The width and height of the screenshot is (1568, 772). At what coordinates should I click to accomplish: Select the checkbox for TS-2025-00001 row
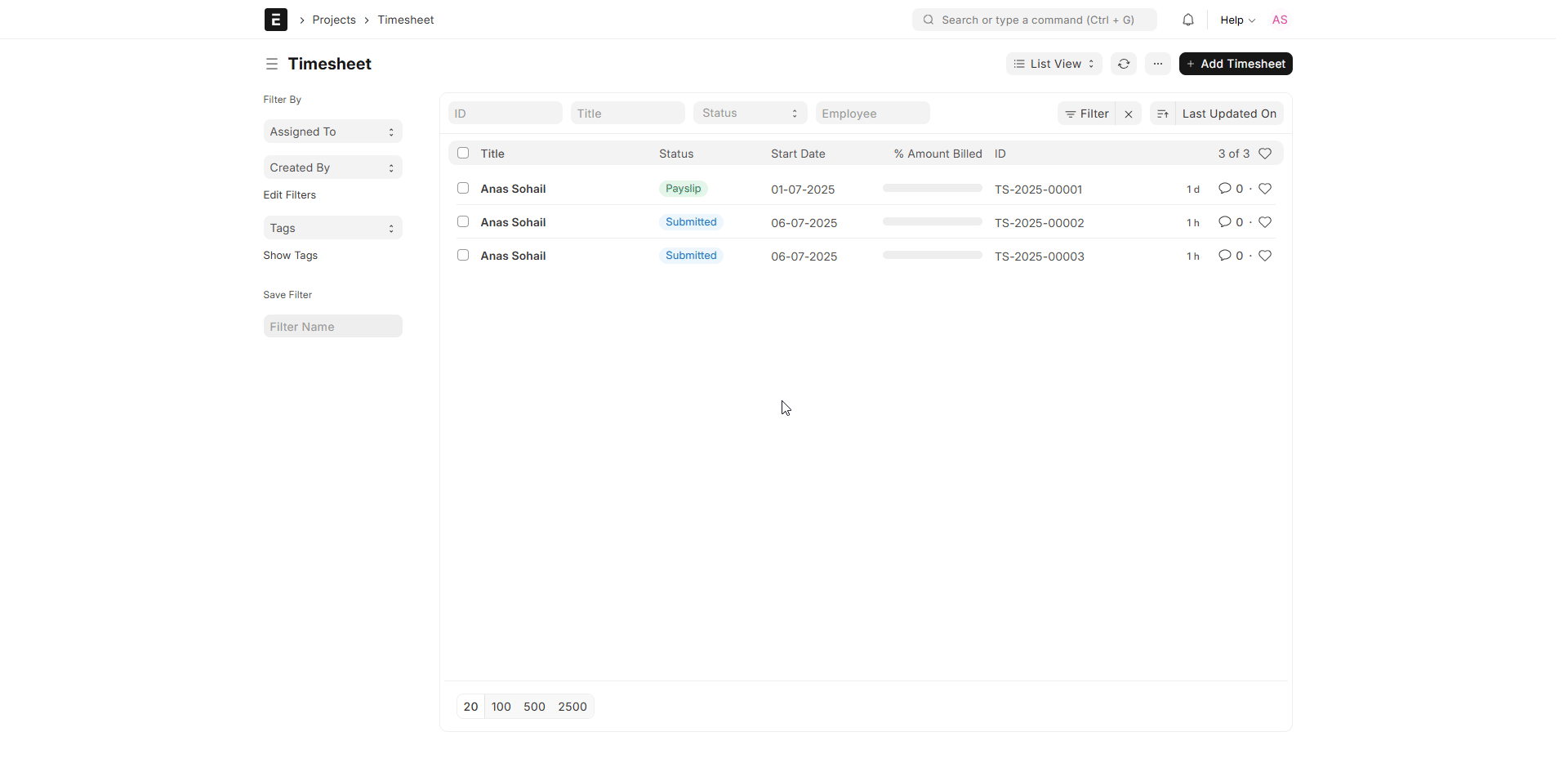coord(463,188)
